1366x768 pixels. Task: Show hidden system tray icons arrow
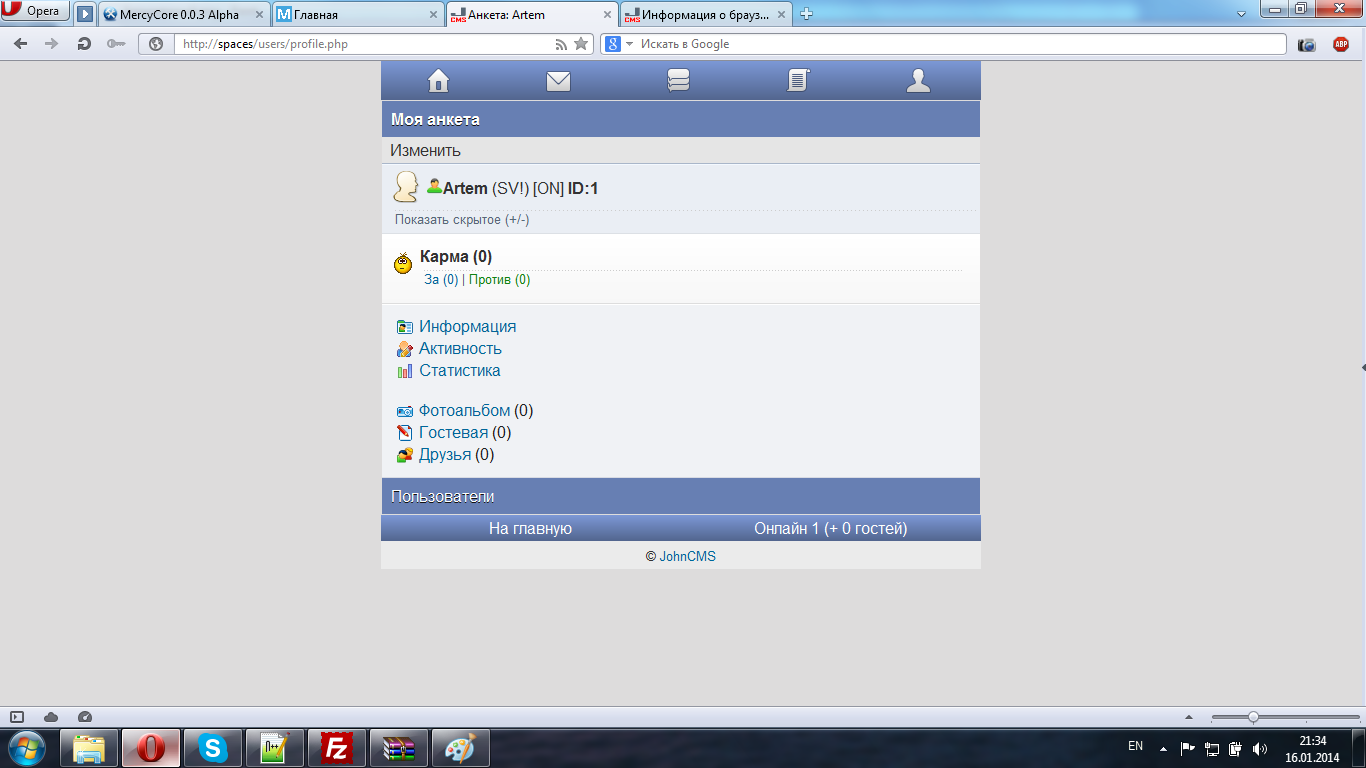pyautogui.click(x=1163, y=748)
